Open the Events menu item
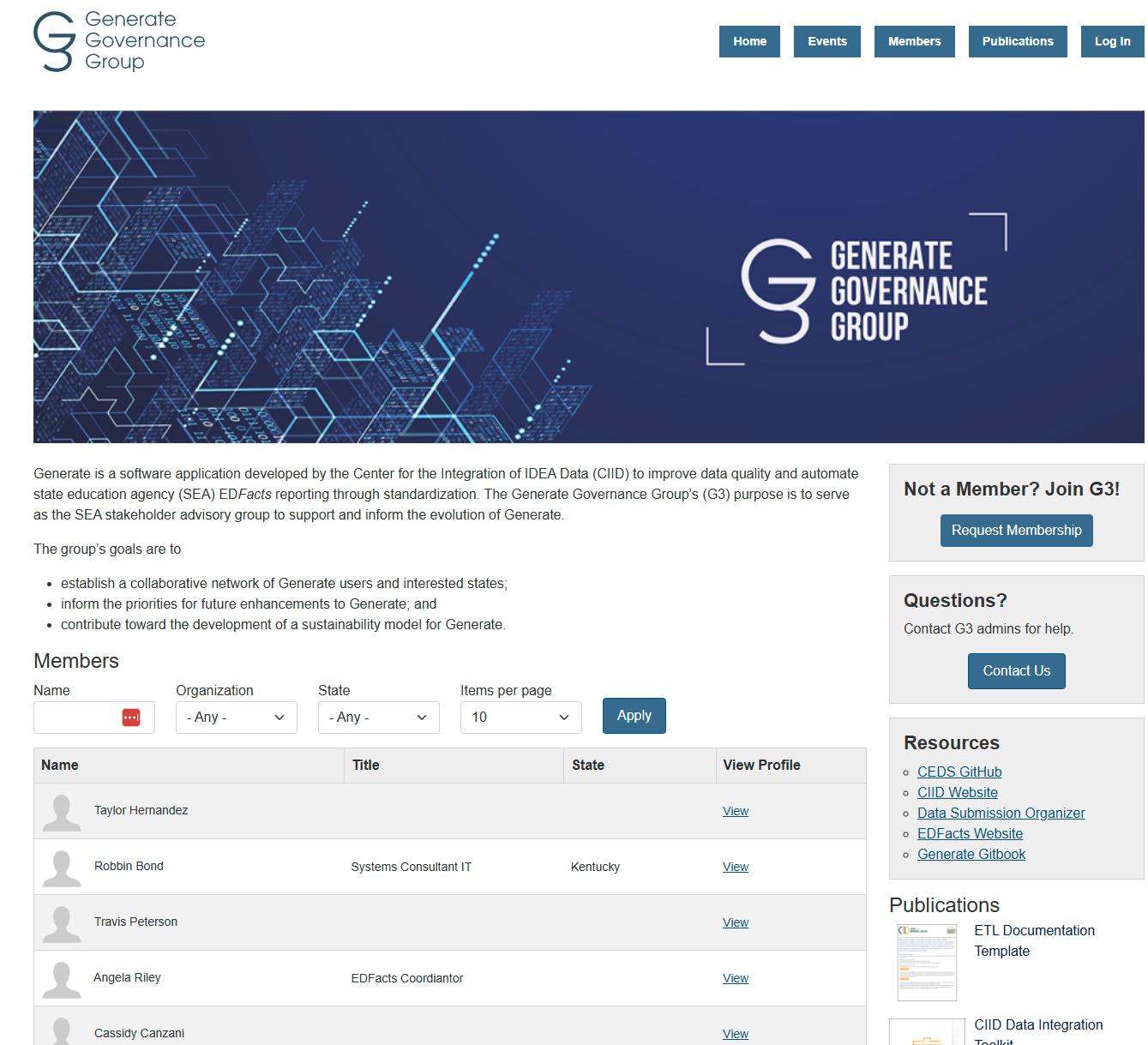Image resolution: width=1148 pixels, height=1045 pixels. pos(827,41)
